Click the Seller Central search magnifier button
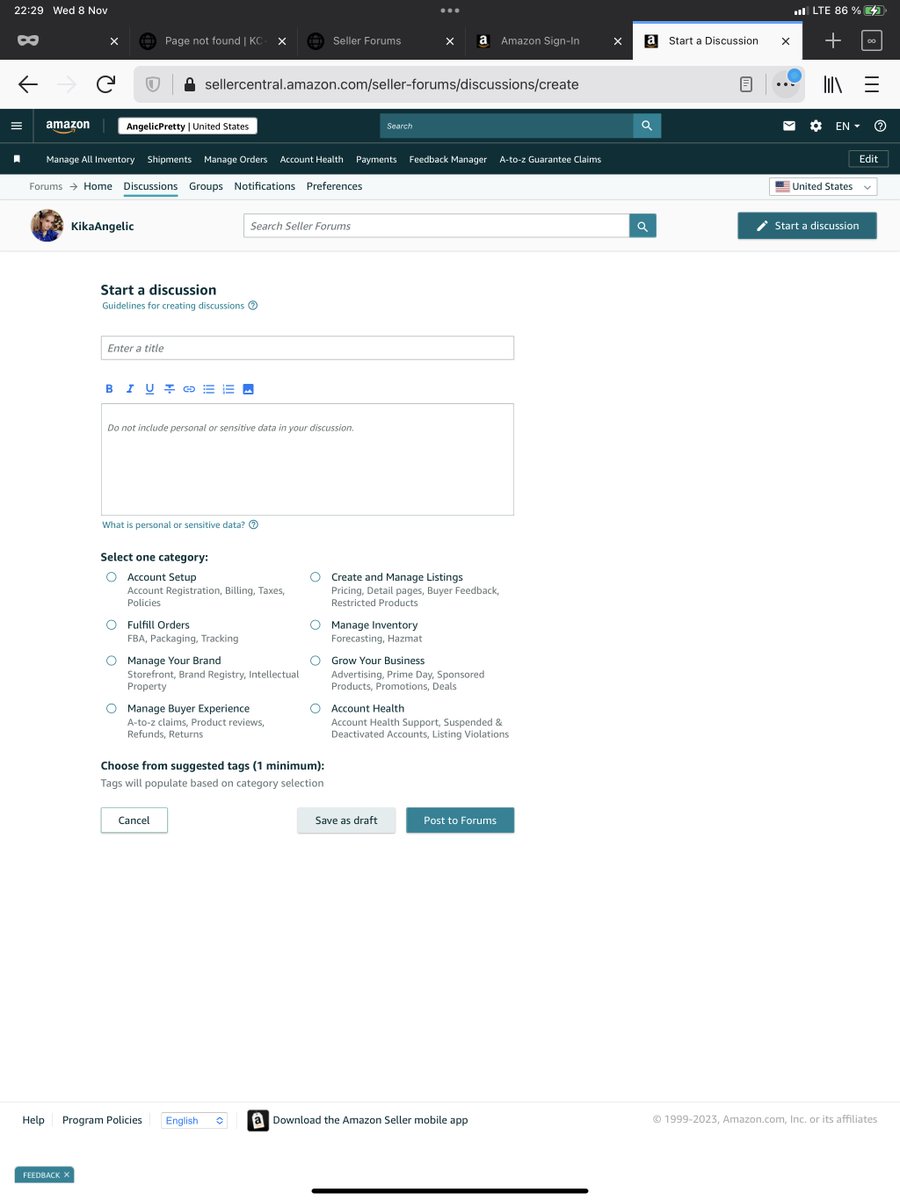 [x=647, y=126]
